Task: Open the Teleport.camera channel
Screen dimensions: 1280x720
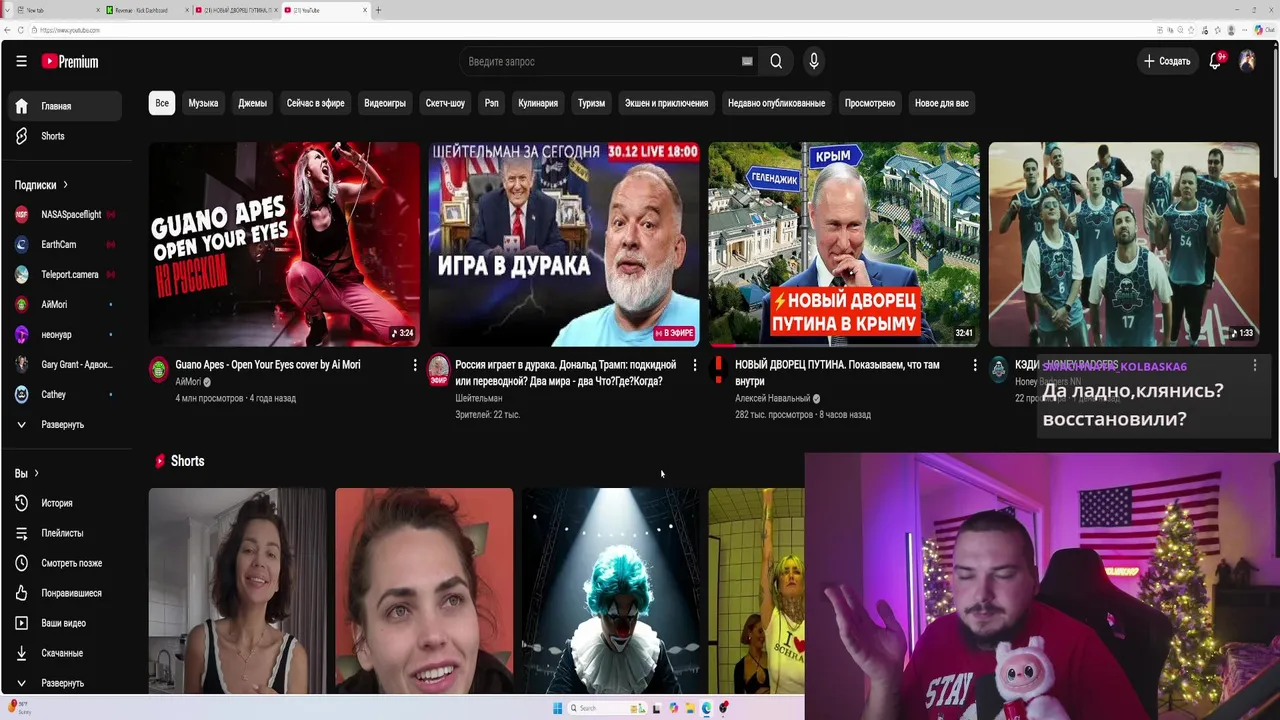Action: pyautogui.click(x=66, y=274)
